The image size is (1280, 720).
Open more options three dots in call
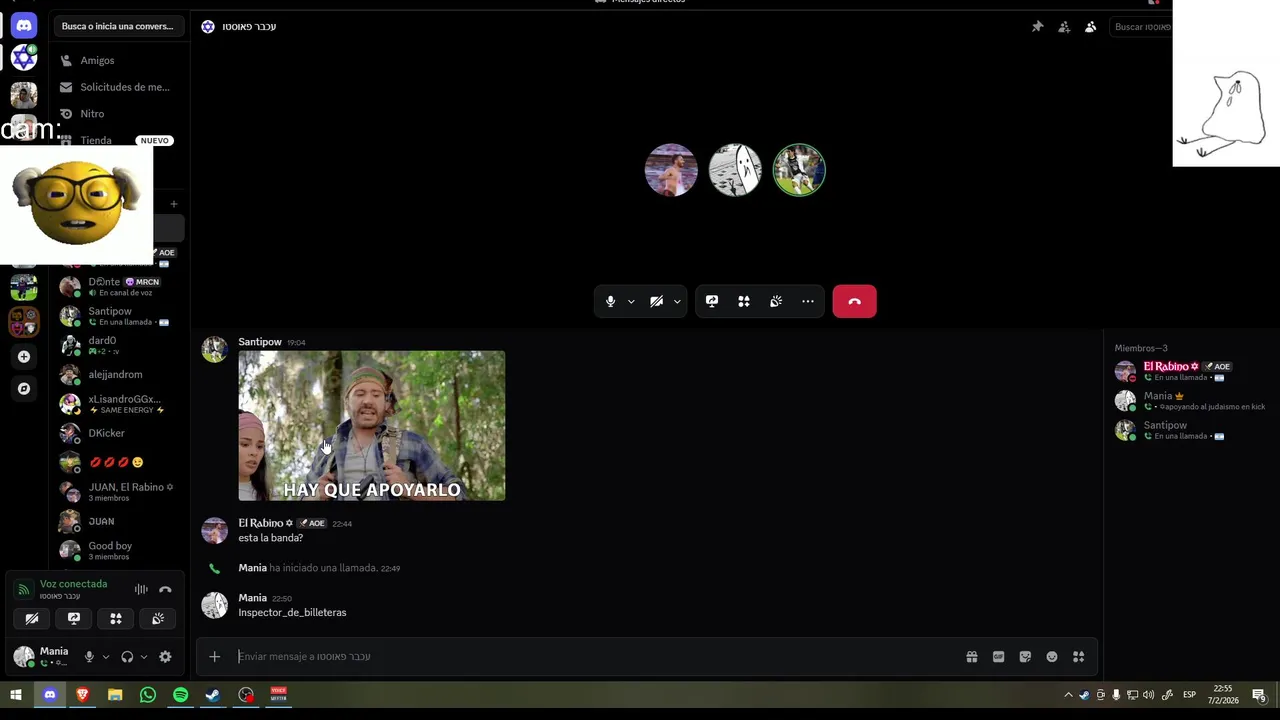click(808, 301)
